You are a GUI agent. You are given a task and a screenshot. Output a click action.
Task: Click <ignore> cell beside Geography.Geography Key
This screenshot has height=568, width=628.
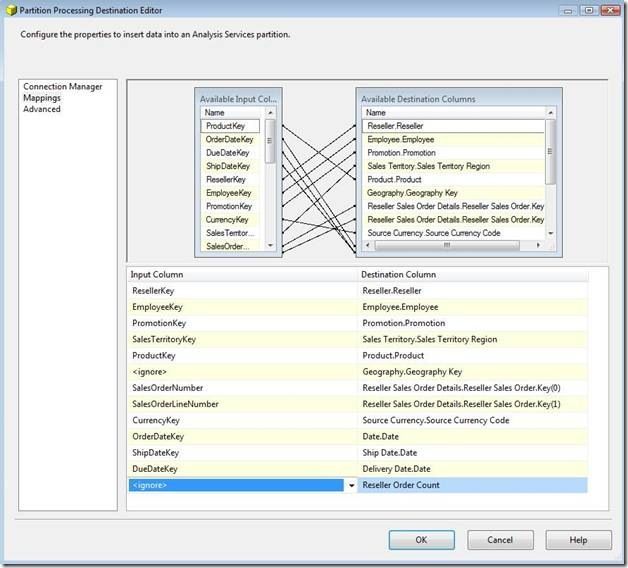pyautogui.click(x=243, y=372)
